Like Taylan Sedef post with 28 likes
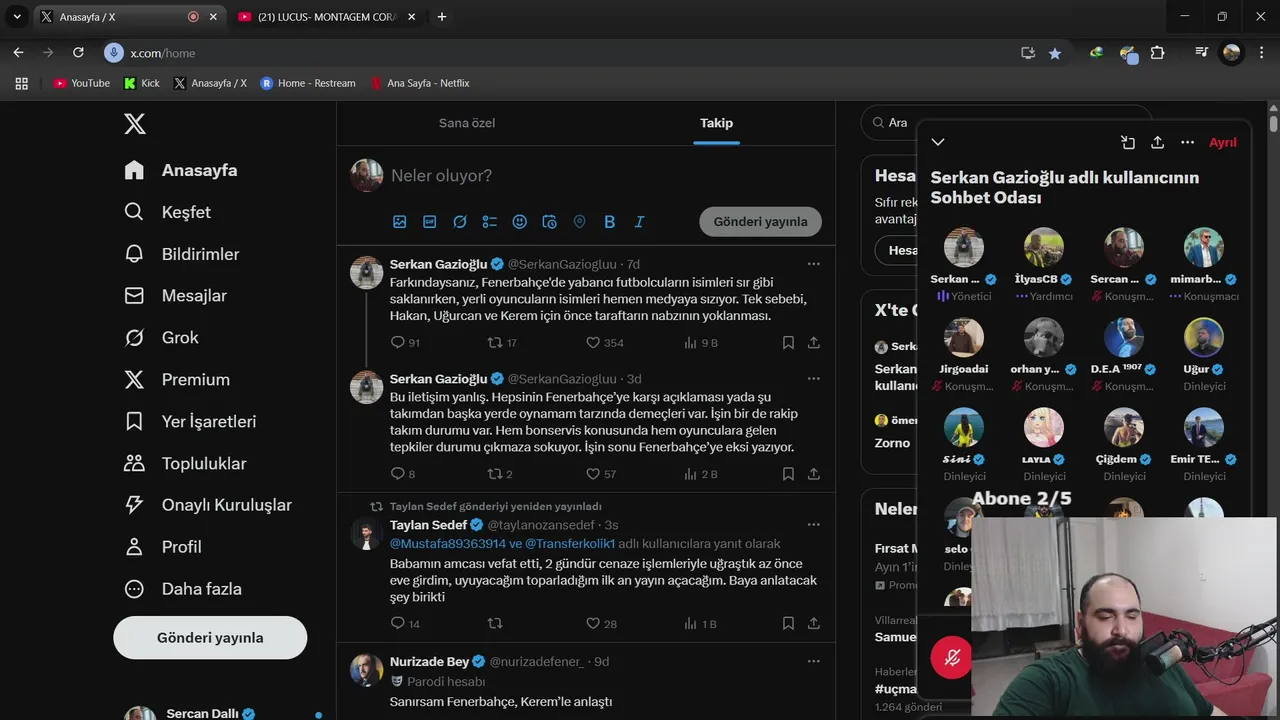Viewport: 1280px width, 720px height. click(601, 624)
